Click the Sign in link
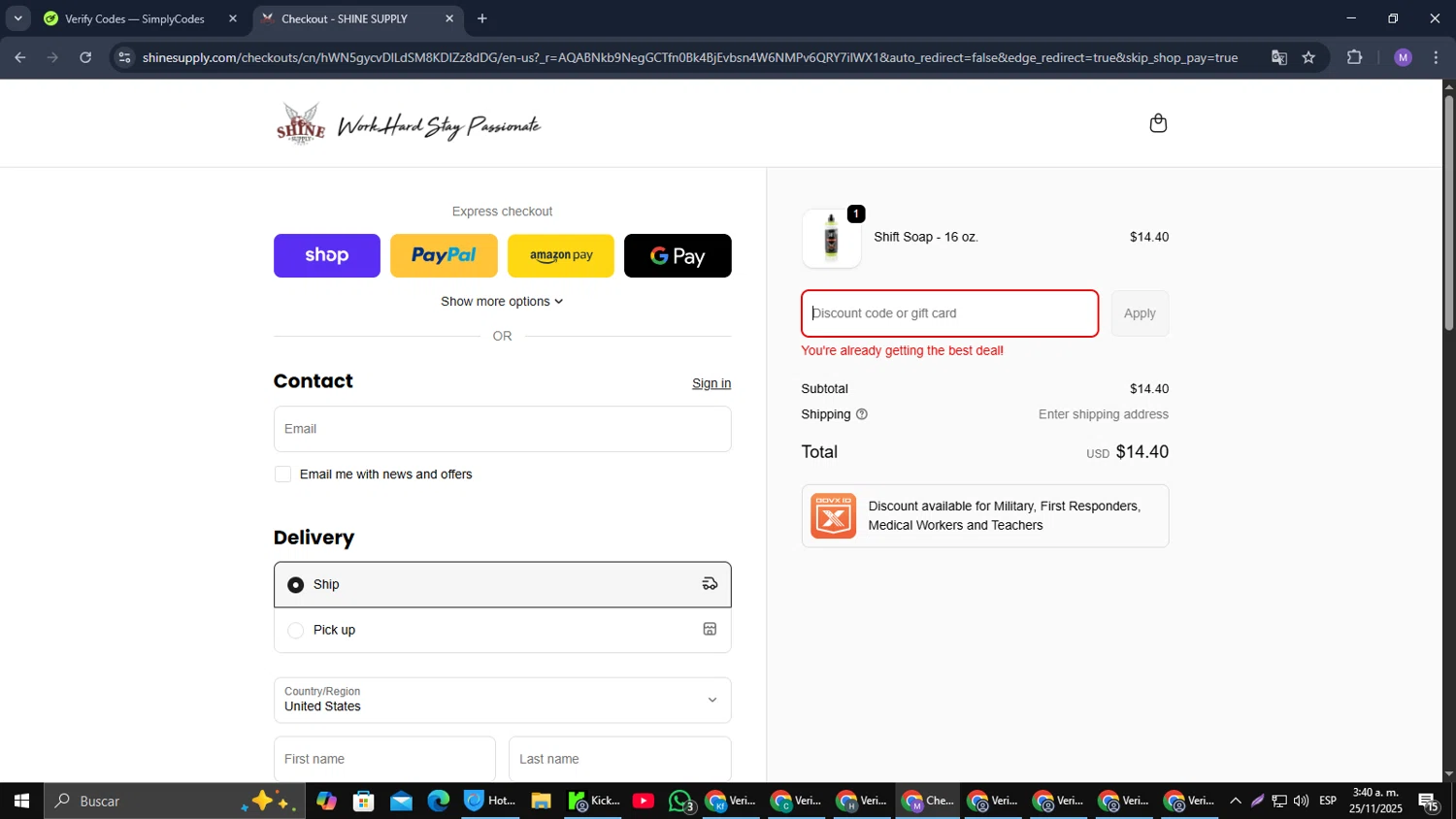This screenshot has height=819, width=1456. coord(711,383)
